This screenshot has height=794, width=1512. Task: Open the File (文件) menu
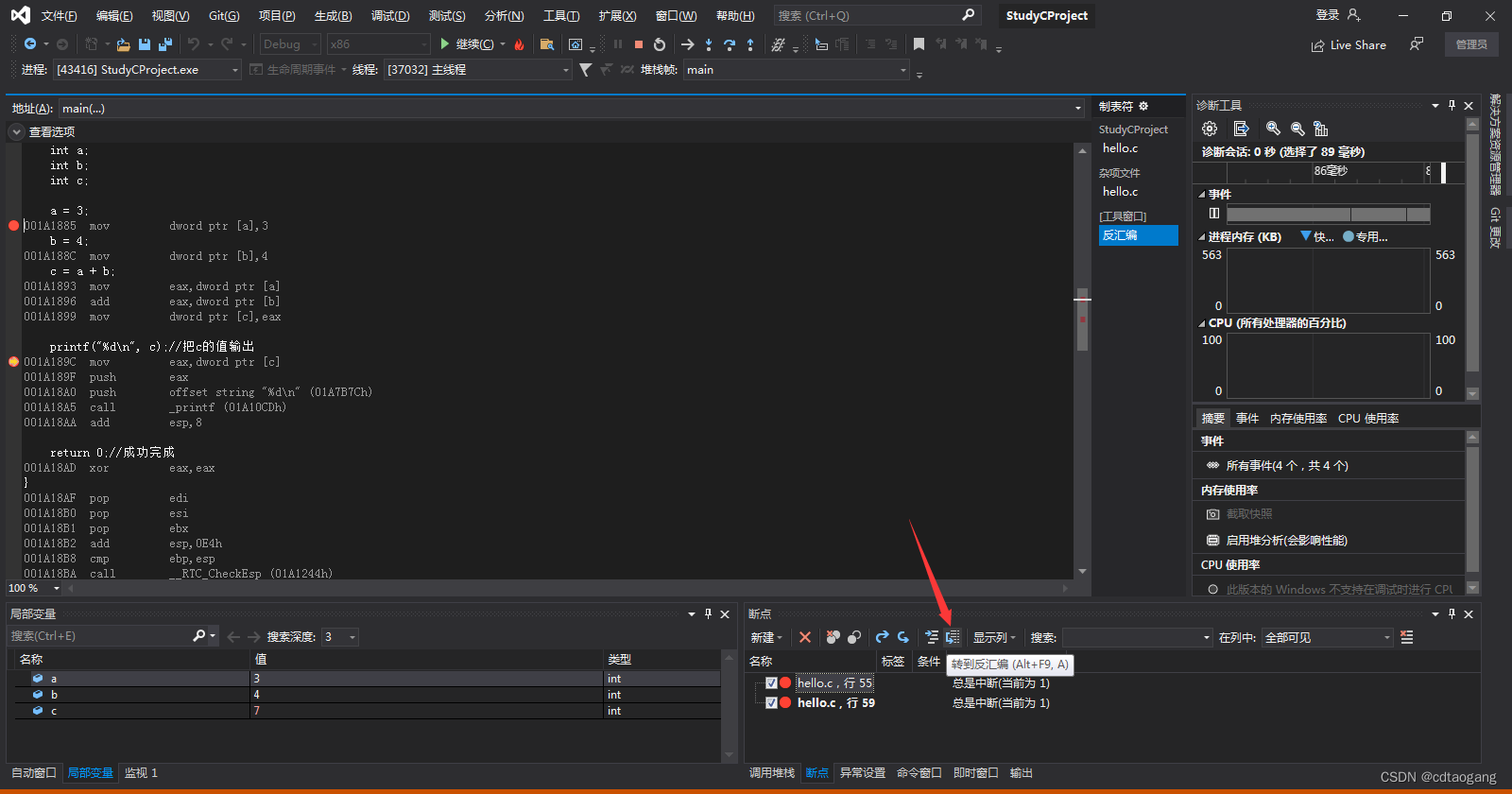tap(59, 16)
